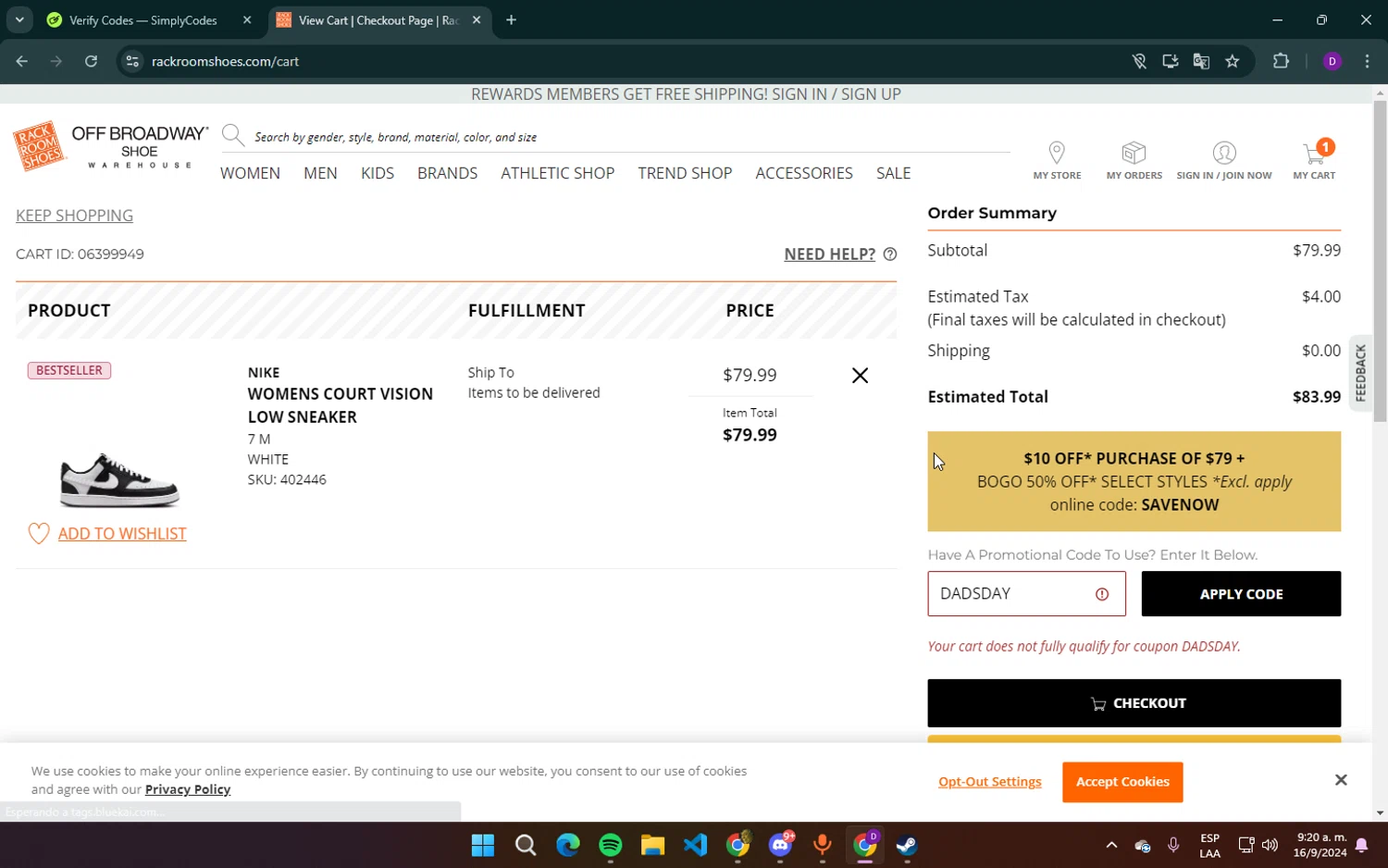Click the Google Translate icon in address bar
The height and width of the screenshot is (868, 1388).
(x=1201, y=61)
